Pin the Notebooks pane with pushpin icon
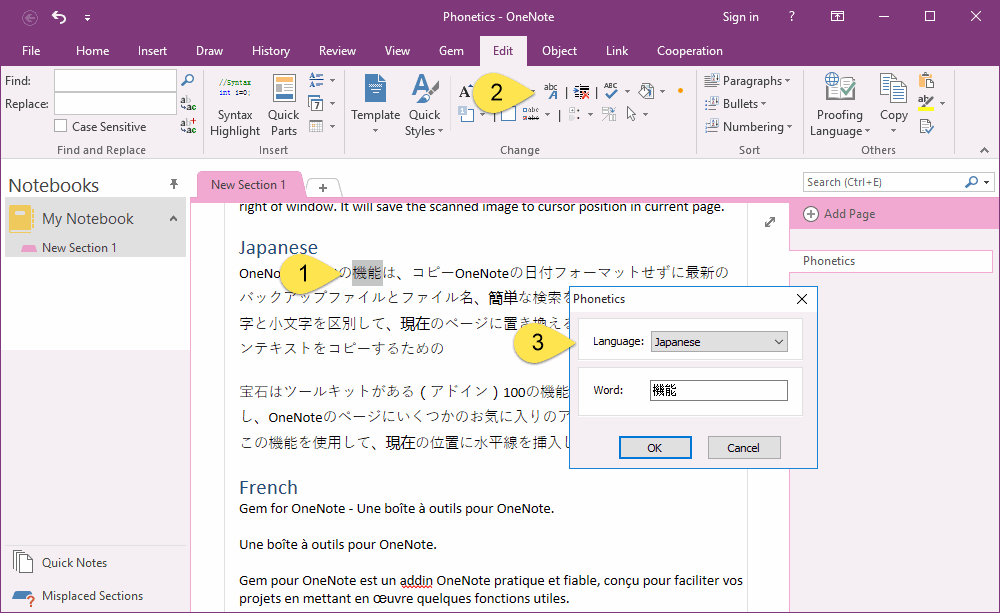This screenshot has height=613, width=1000. pyautogui.click(x=173, y=184)
